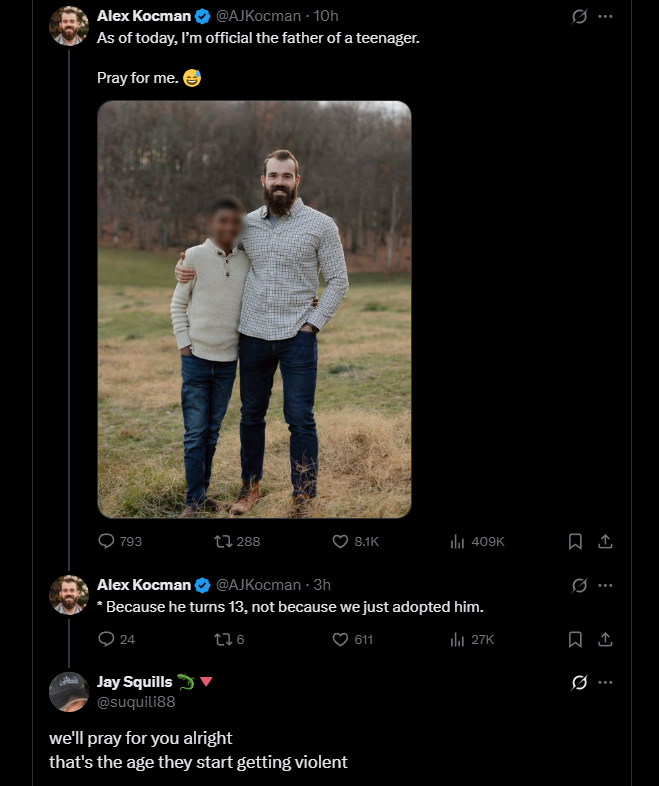Open more options on the main post
Image resolution: width=659 pixels, height=786 pixels.
tap(605, 17)
